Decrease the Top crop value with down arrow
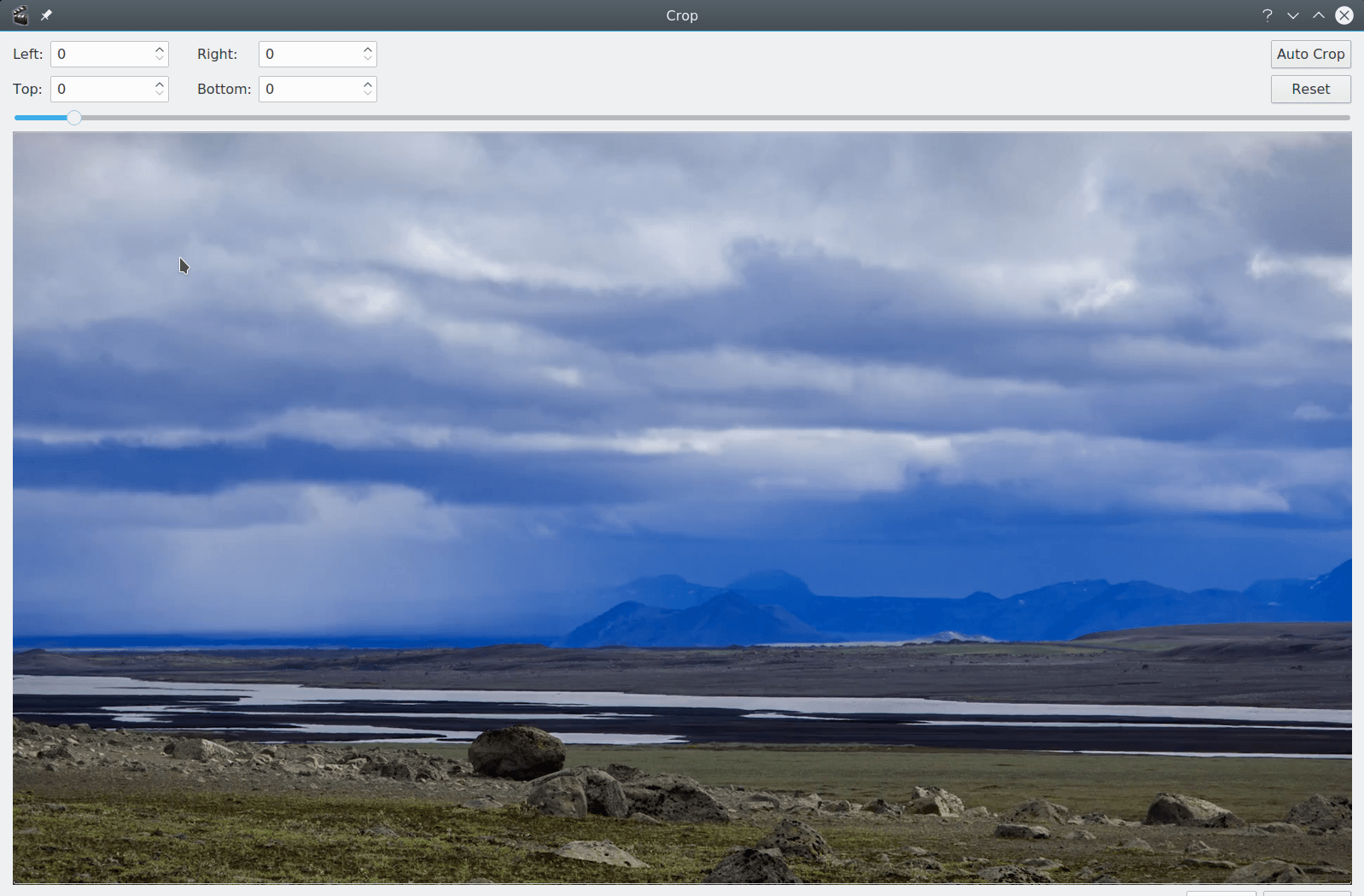 point(160,94)
